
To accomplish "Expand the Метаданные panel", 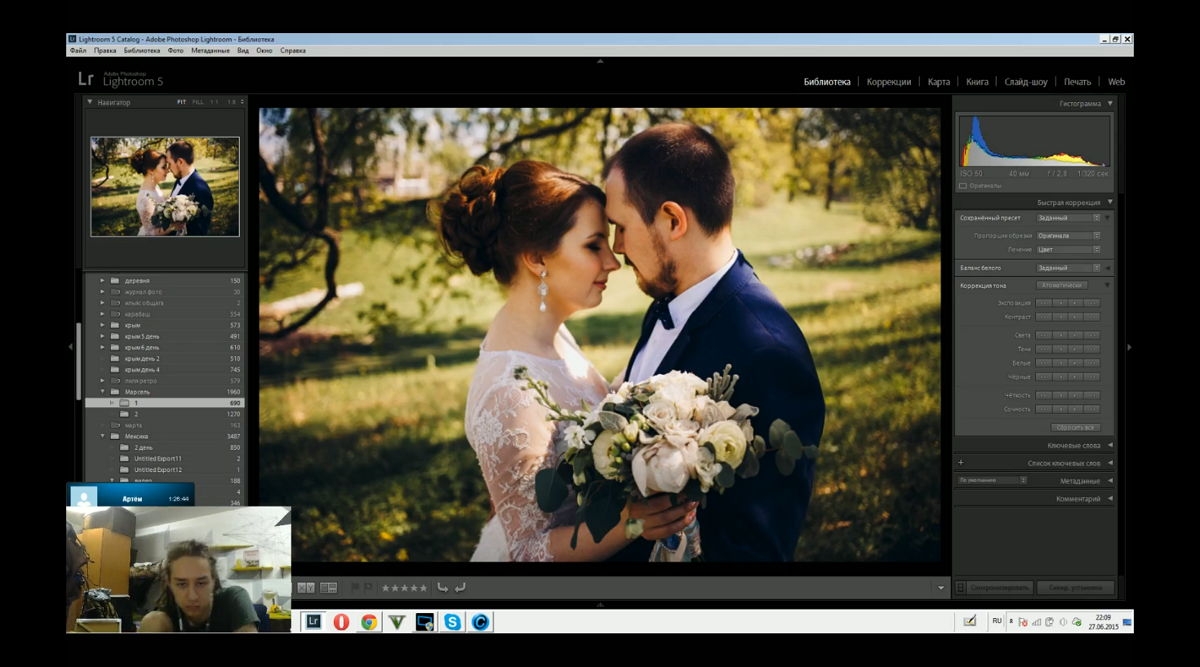I will click(1110, 481).
